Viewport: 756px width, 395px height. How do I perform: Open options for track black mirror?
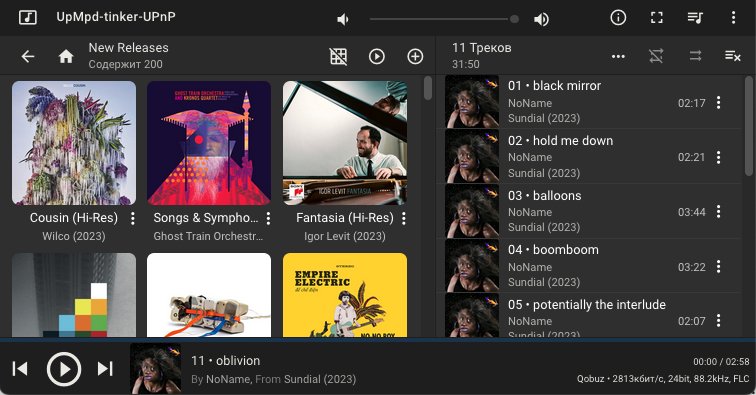(718, 102)
